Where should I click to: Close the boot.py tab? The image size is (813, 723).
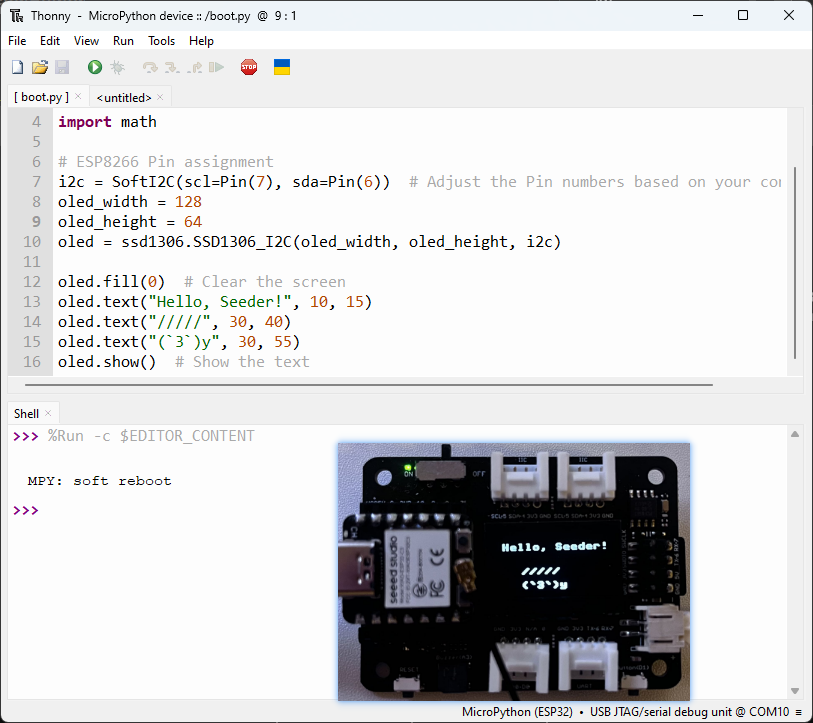point(78,96)
